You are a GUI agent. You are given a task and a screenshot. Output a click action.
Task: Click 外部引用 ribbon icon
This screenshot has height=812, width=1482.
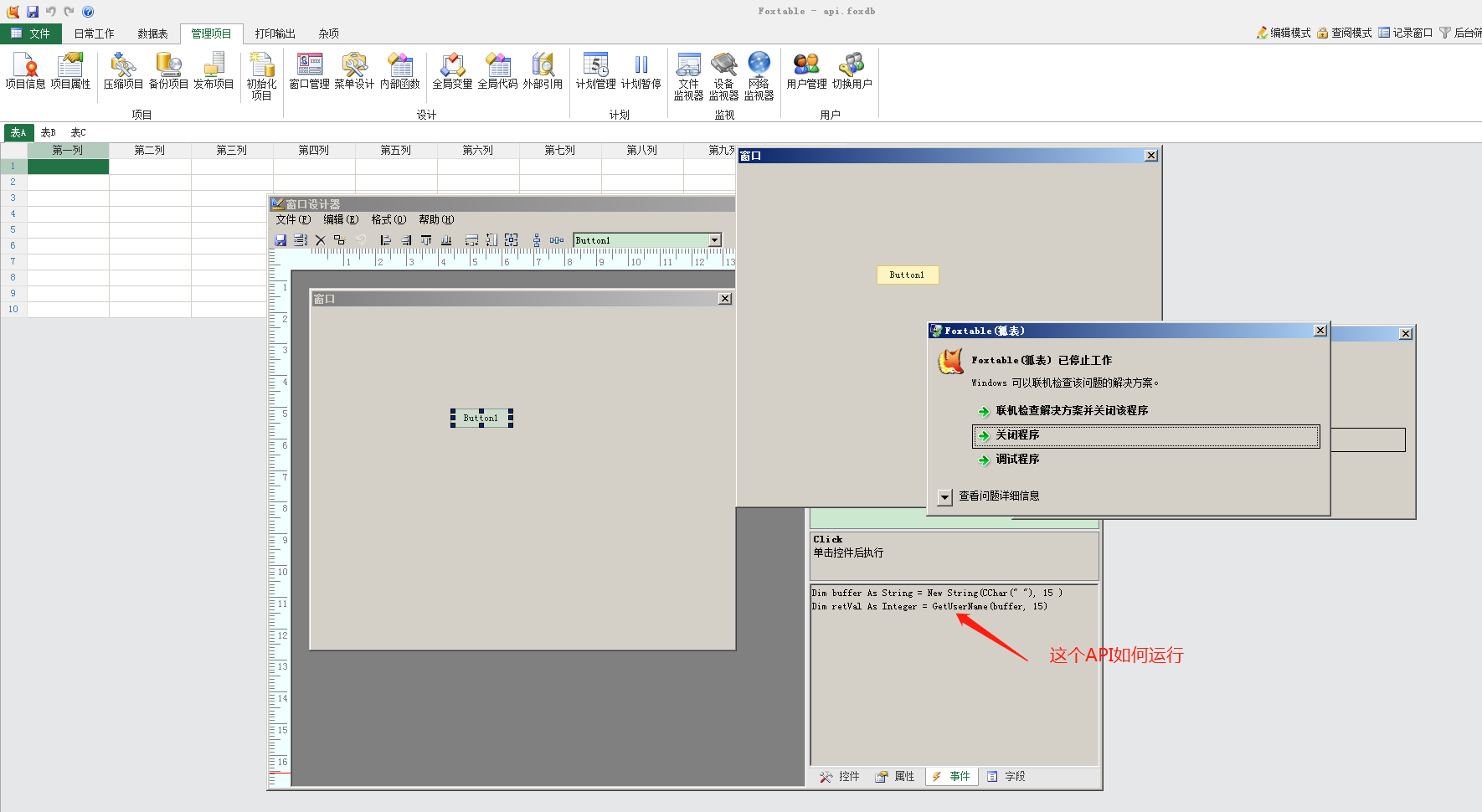coord(543,71)
